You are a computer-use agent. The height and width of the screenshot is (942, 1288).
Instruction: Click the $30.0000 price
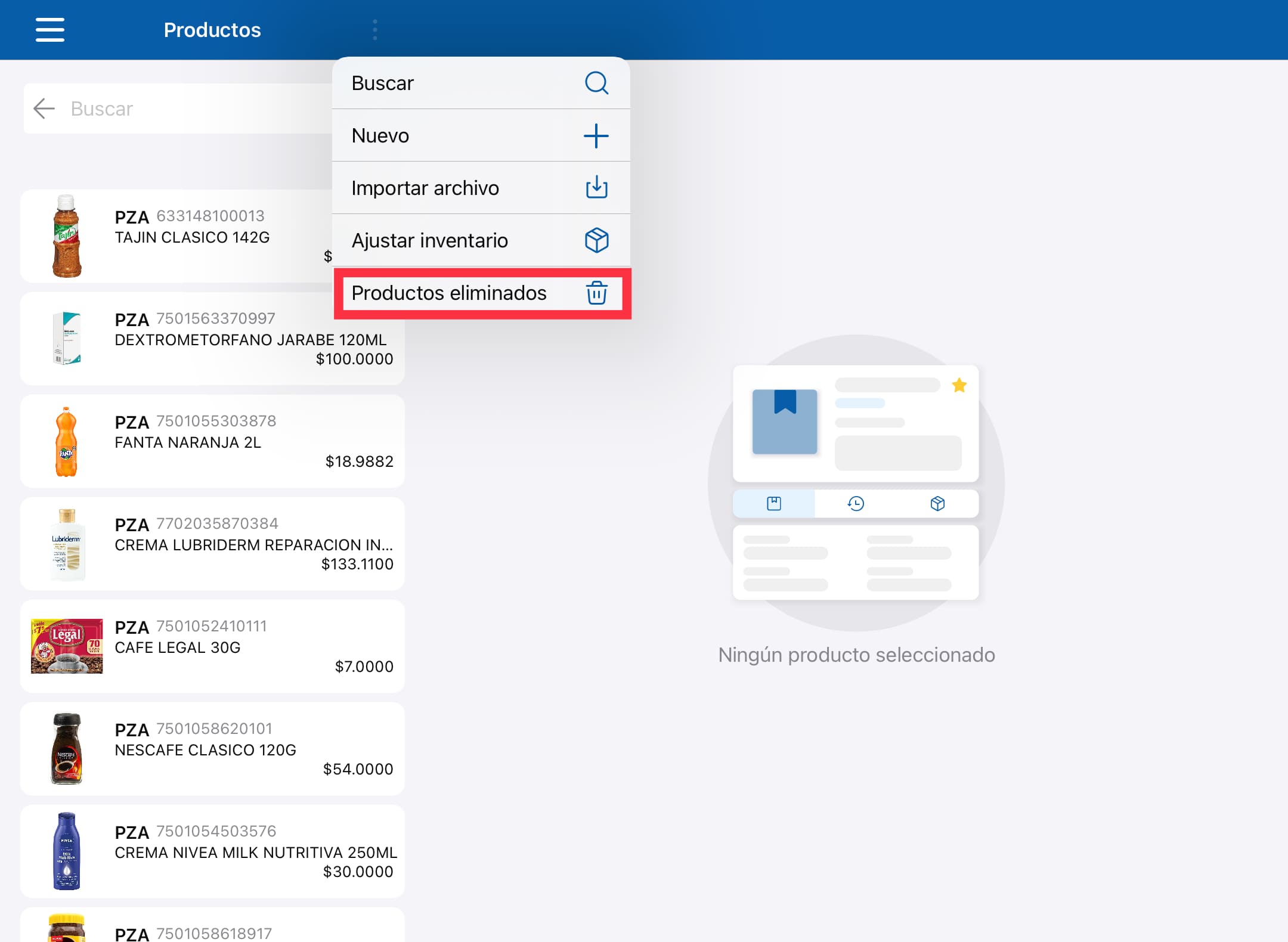click(x=358, y=872)
